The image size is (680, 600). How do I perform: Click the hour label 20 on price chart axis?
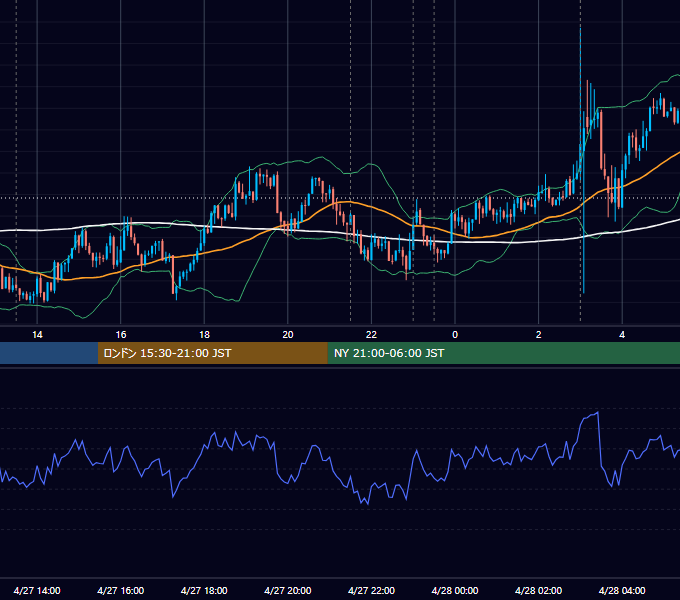(x=288, y=334)
